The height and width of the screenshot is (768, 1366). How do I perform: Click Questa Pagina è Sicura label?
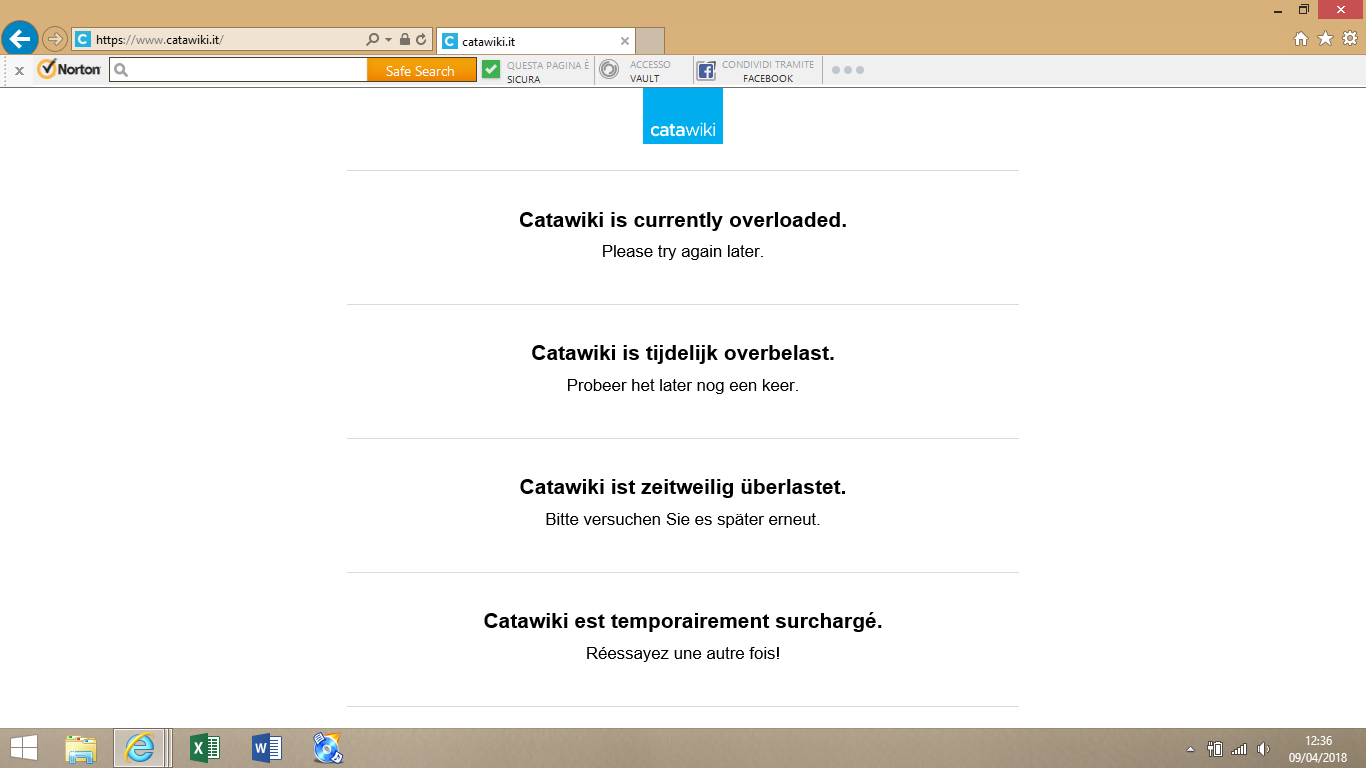tap(548, 71)
